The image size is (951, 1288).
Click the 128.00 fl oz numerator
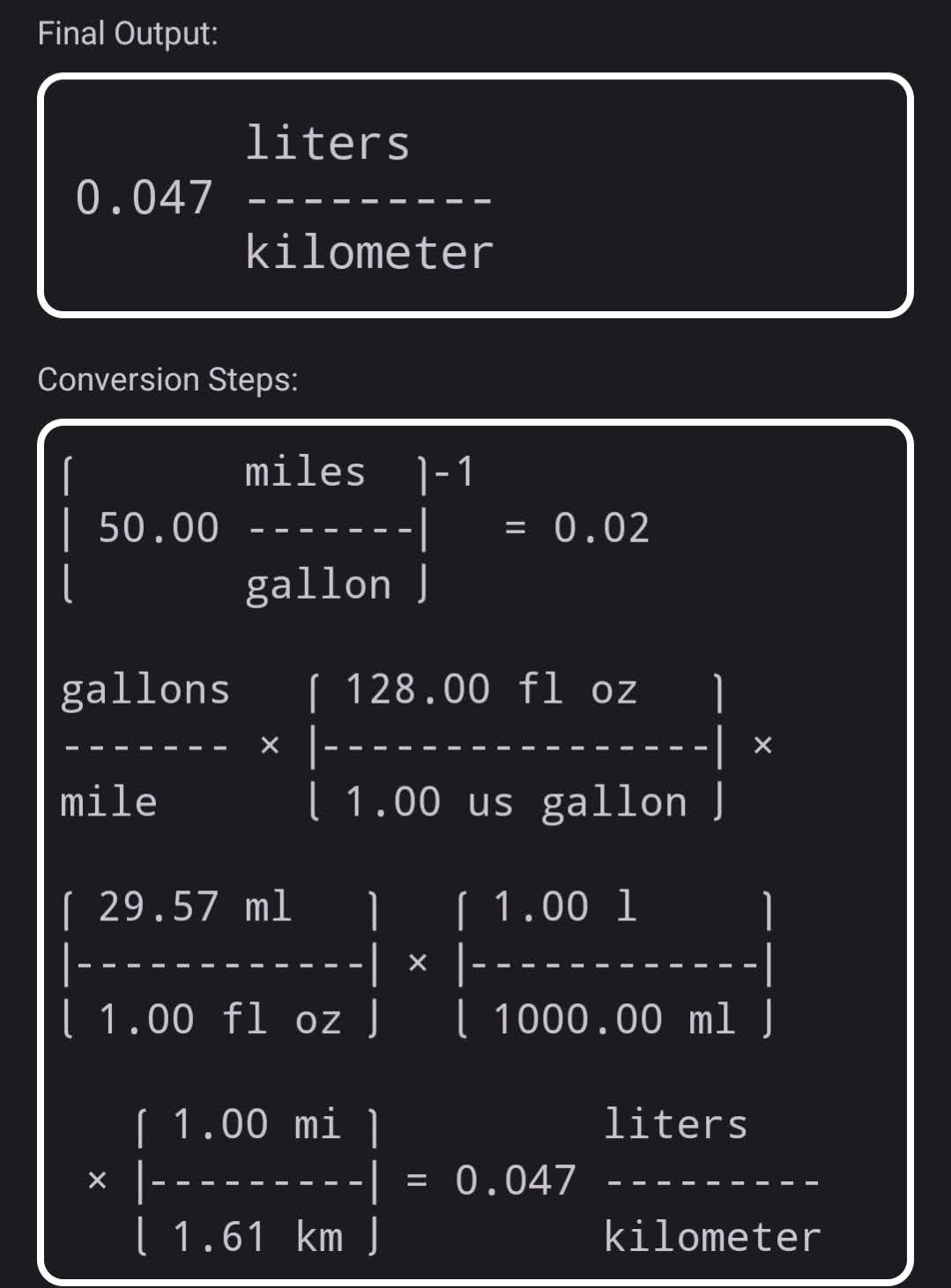click(491, 689)
